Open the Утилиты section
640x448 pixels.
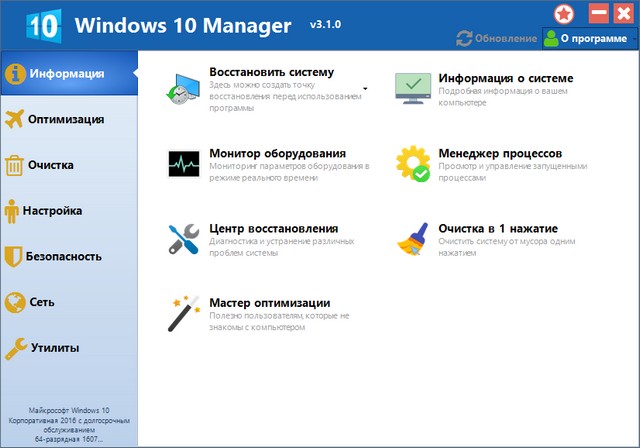click(x=69, y=348)
